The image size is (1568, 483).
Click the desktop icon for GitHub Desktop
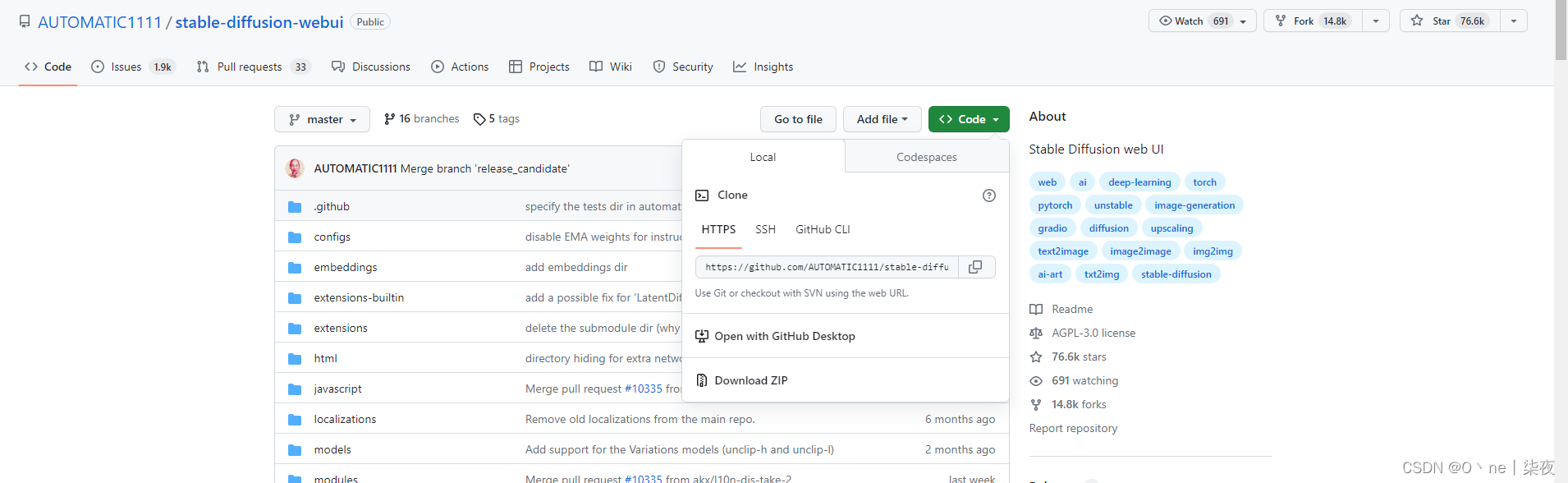[x=702, y=336]
